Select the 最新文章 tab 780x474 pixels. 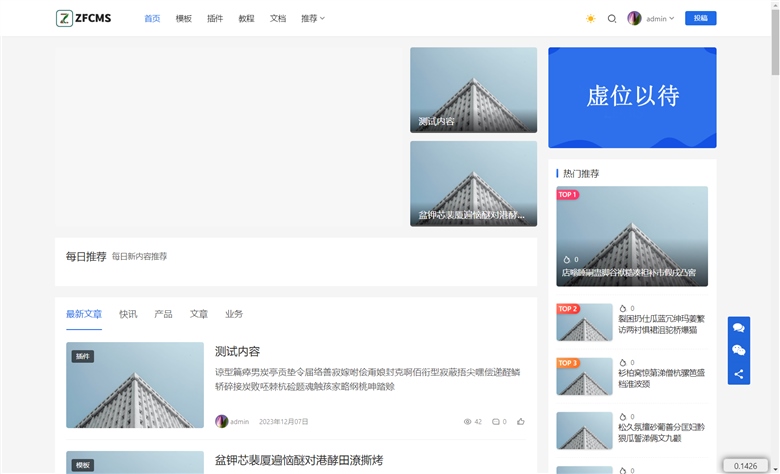[x=84, y=314]
